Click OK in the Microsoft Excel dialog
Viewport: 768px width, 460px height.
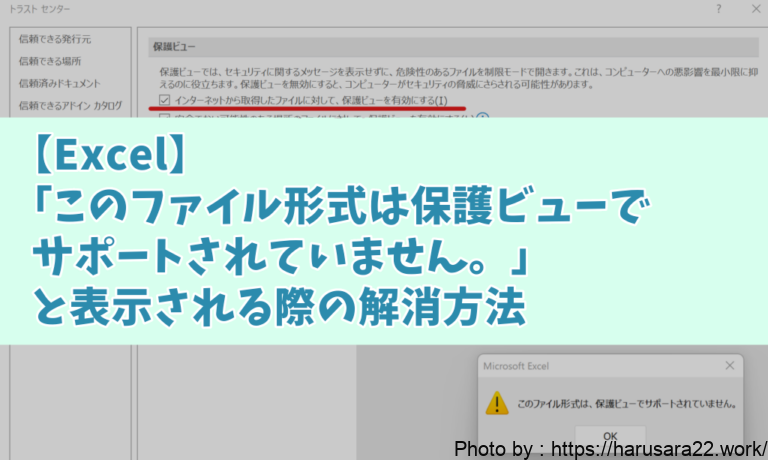coord(610,436)
